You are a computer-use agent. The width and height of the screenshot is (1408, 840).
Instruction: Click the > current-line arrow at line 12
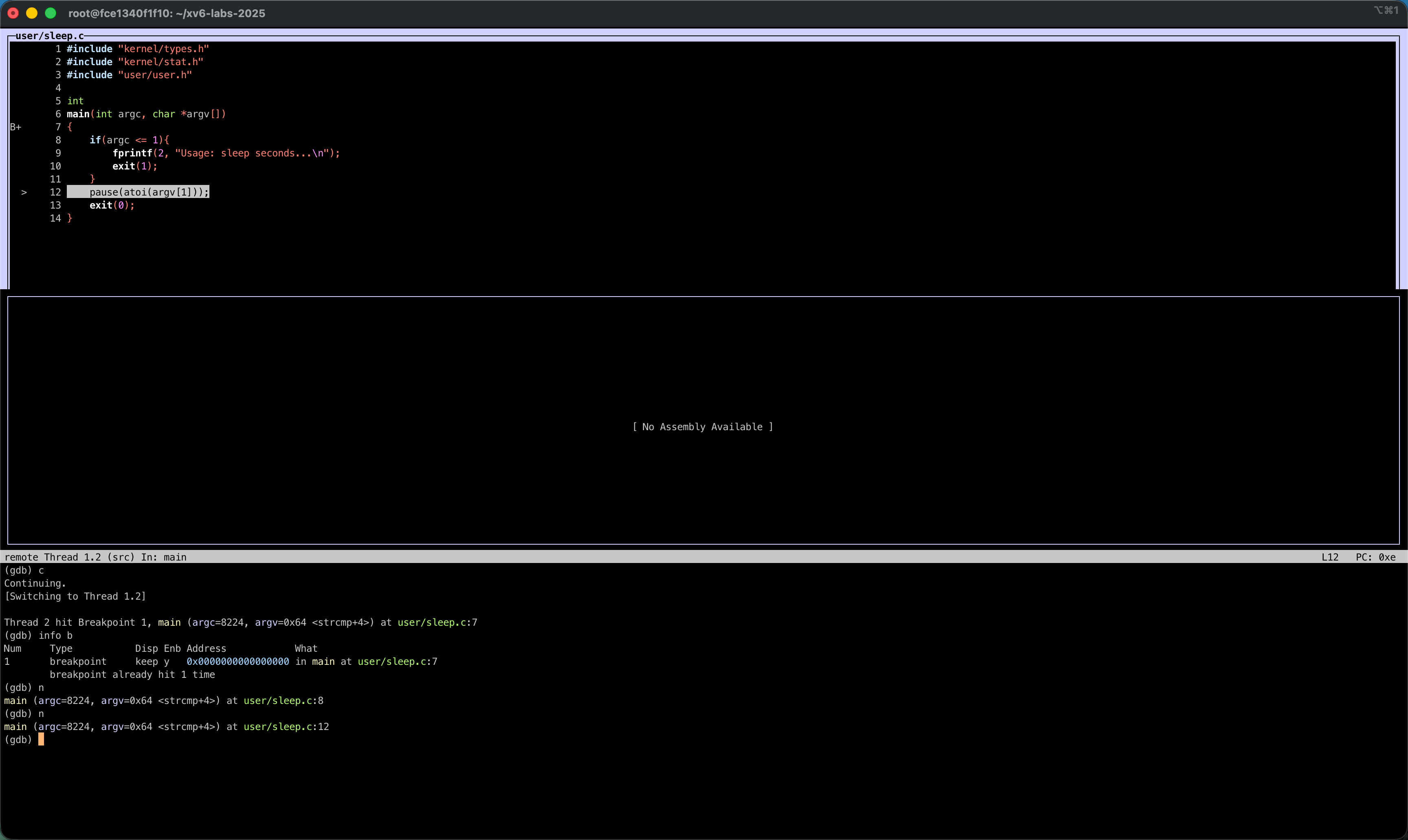(24, 192)
